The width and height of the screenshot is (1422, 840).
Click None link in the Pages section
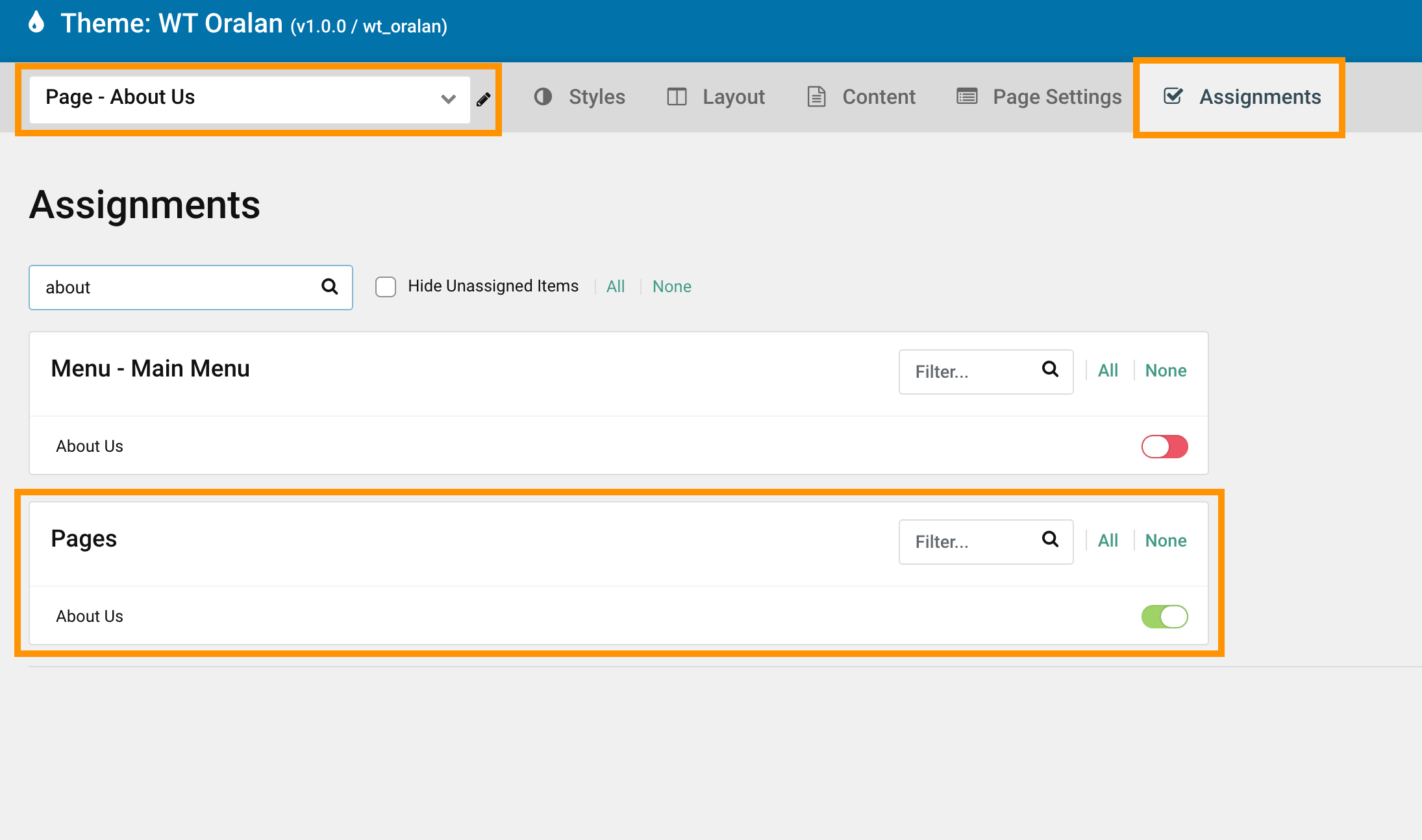click(x=1166, y=541)
